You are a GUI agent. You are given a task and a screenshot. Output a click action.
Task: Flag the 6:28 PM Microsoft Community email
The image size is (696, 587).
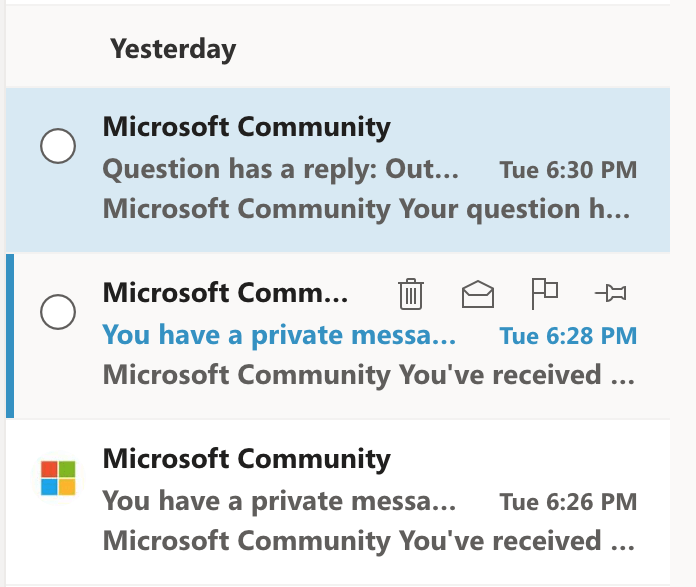[544, 294]
